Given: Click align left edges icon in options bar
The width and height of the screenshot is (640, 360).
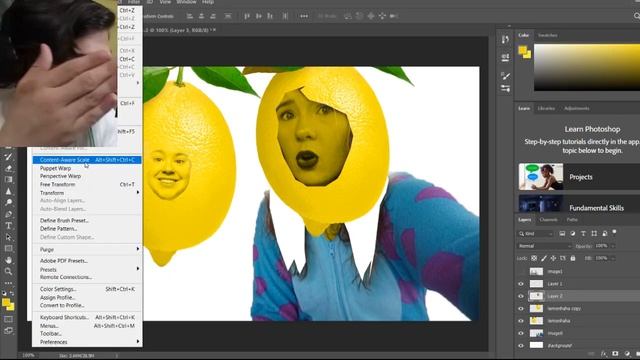Looking at the screenshot, I should point(190,16).
